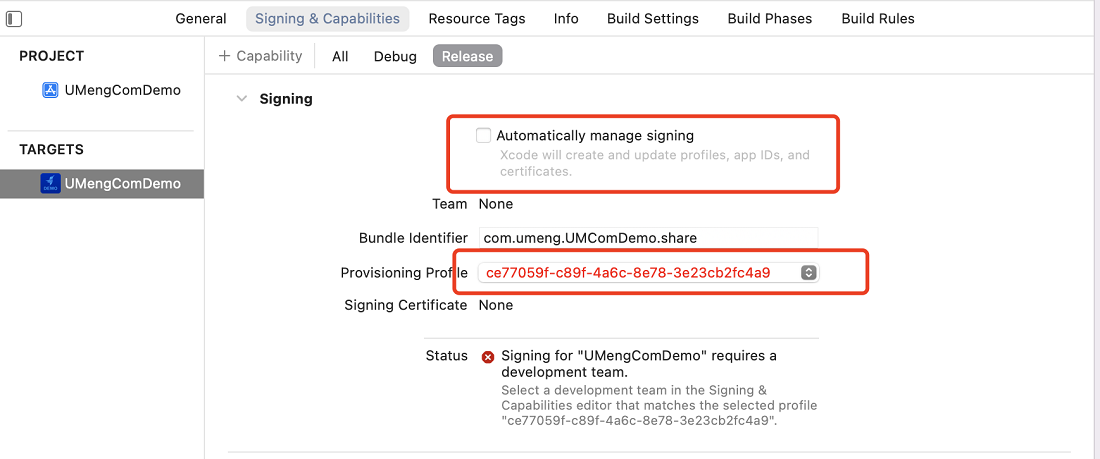Click the requires a development team status message
The width and height of the screenshot is (1100, 459).
[639, 363]
